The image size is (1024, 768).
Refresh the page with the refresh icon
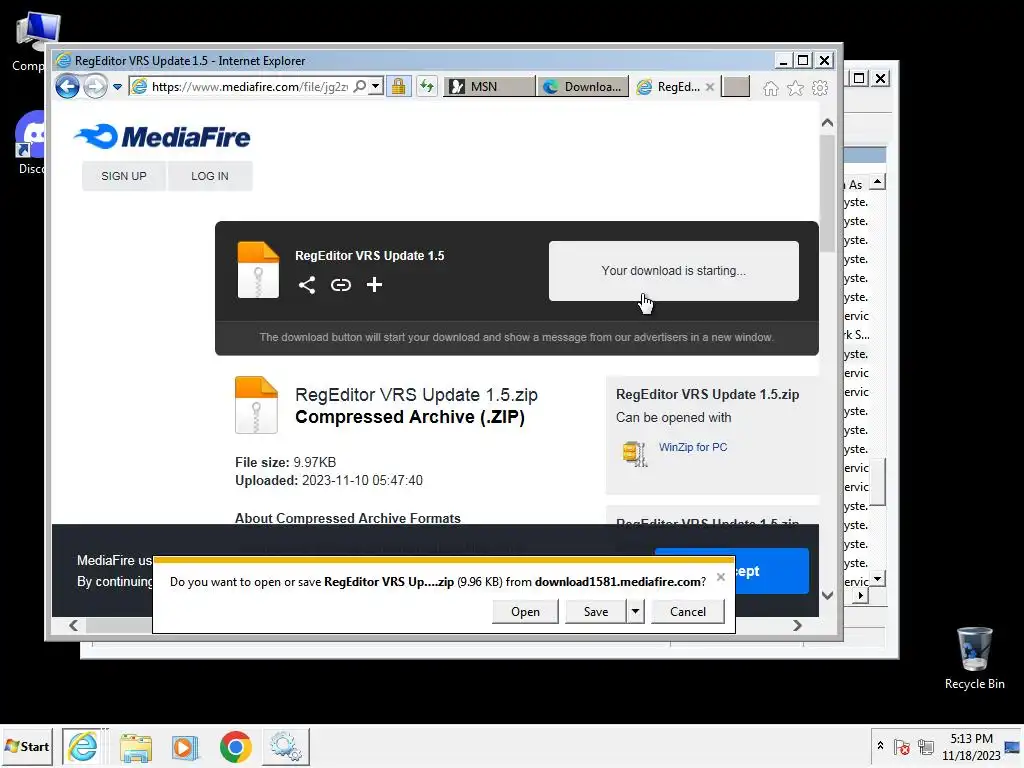tap(427, 87)
